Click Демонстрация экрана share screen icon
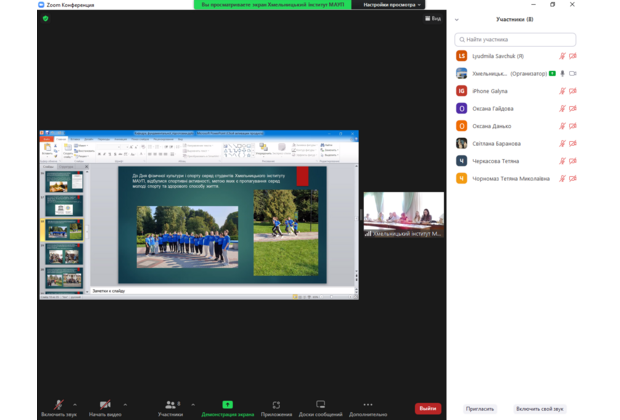This screenshot has height=420, width=620. point(227,405)
